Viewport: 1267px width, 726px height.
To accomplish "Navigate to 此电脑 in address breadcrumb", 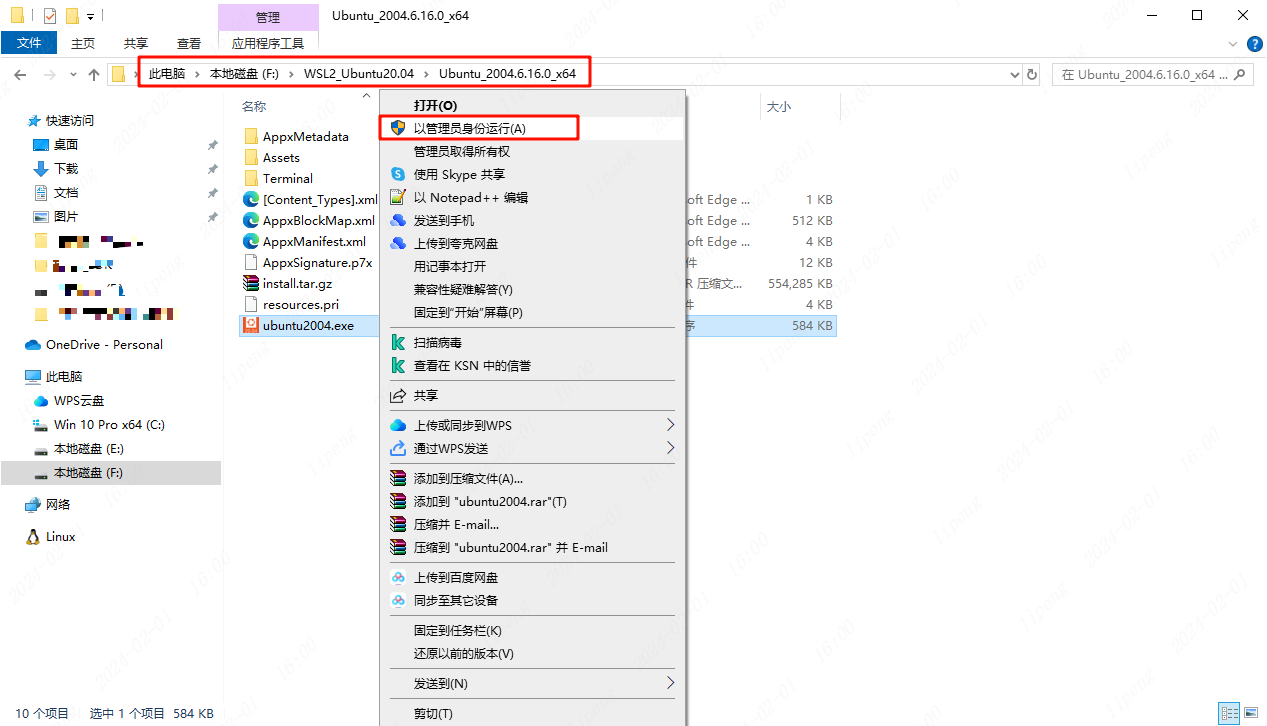I will coord(167,74).
